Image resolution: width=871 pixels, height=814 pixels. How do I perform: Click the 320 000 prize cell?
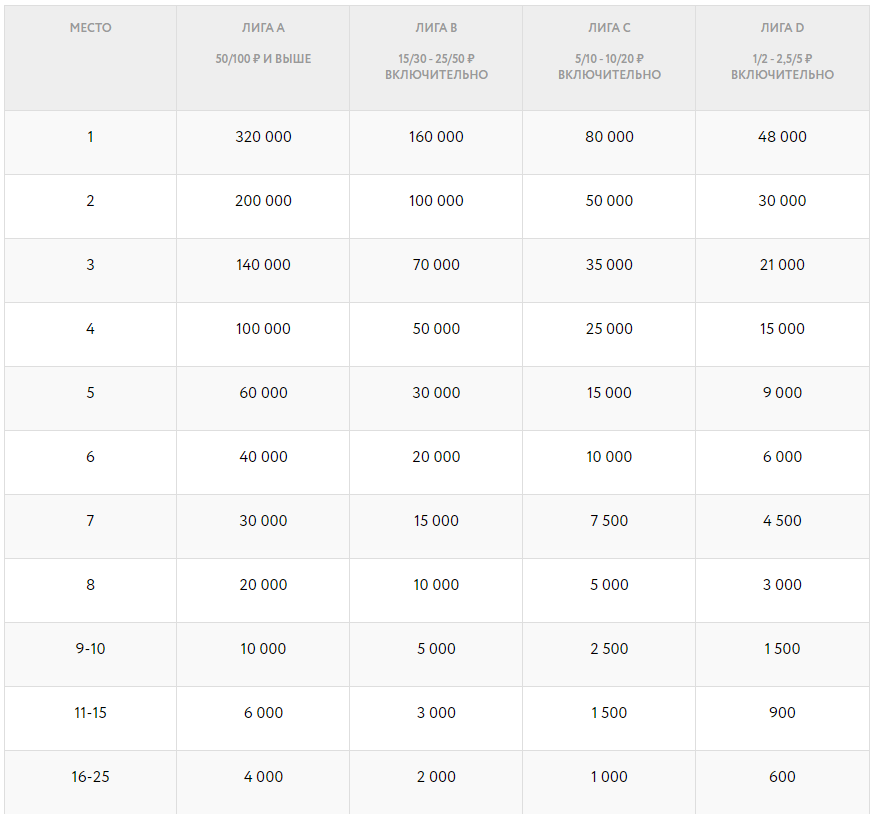tap(263, 137)
